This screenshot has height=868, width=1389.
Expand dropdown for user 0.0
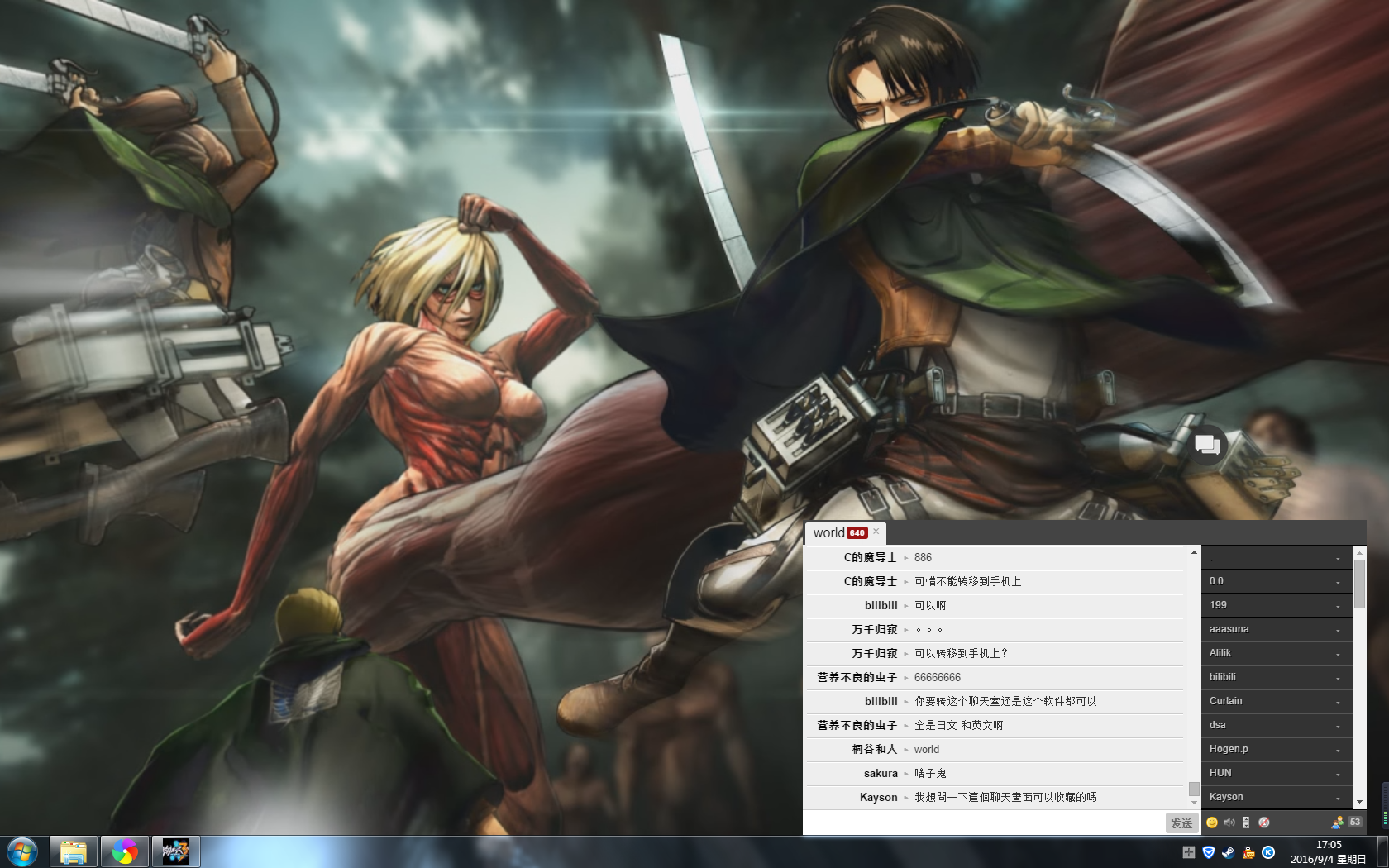click(x=1338, y=582)
